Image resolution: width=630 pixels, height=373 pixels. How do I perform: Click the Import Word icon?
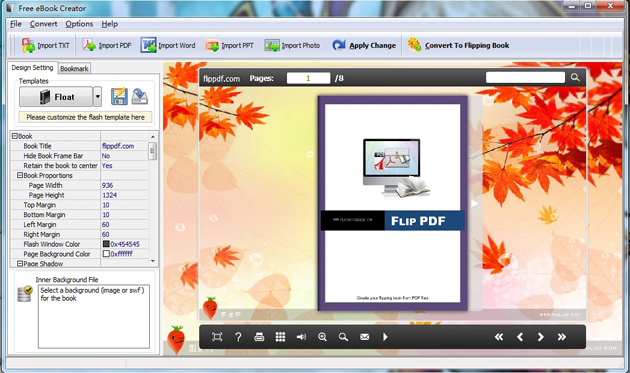148,45
